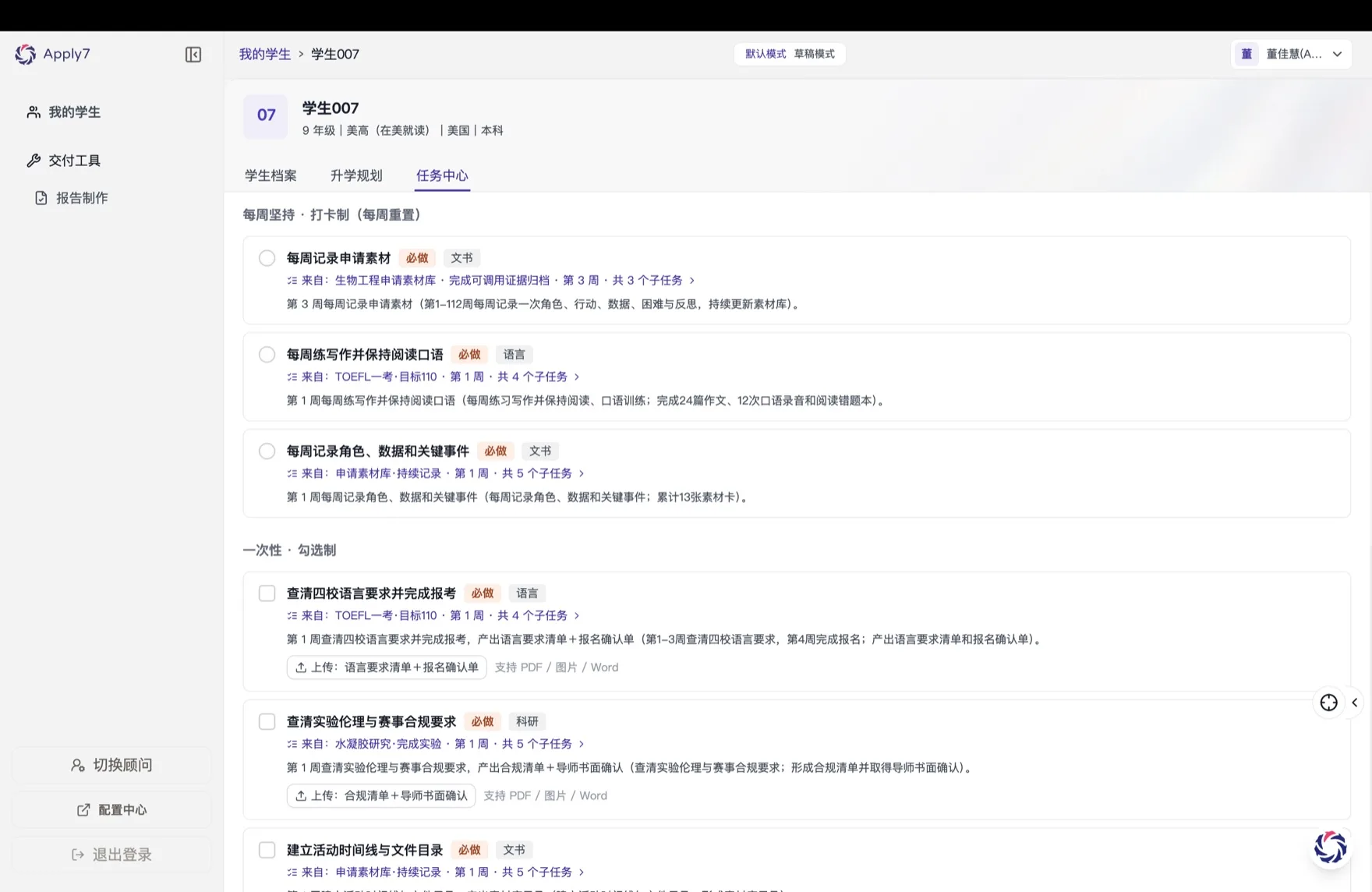Click the 退出登录 button

[x=111, y=855]
